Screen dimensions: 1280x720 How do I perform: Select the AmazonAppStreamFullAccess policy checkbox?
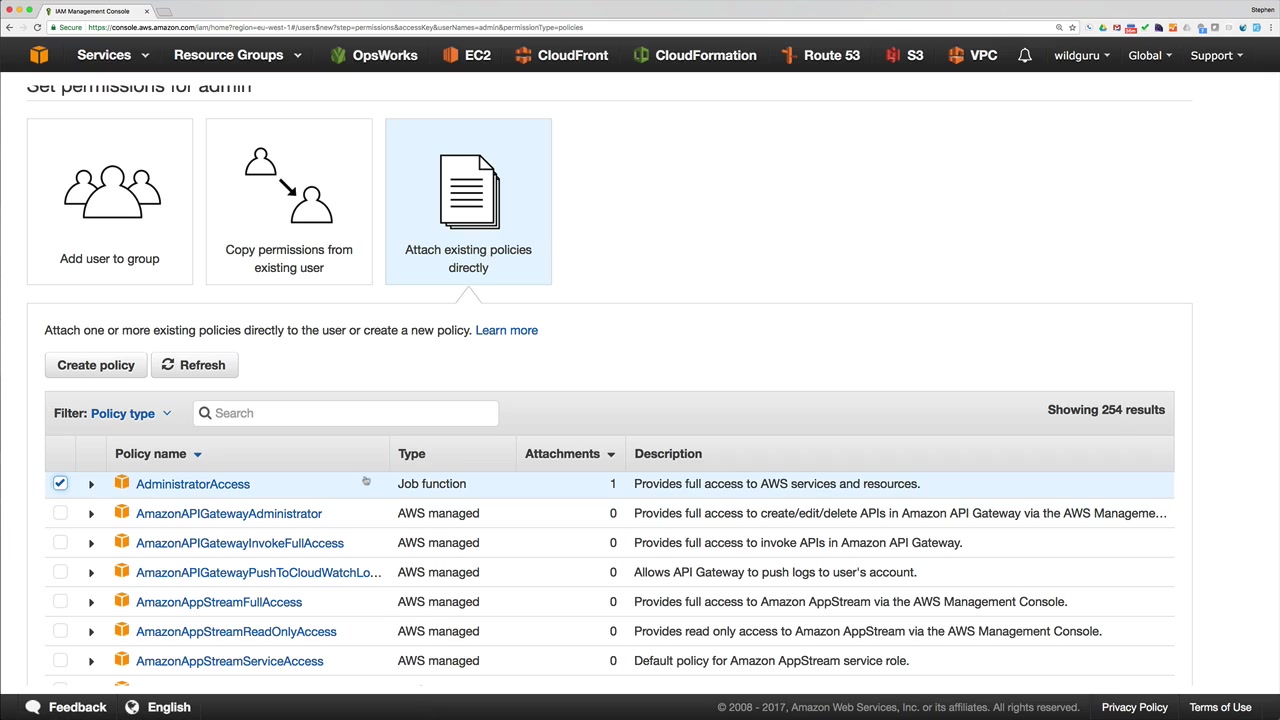[60, 602]
